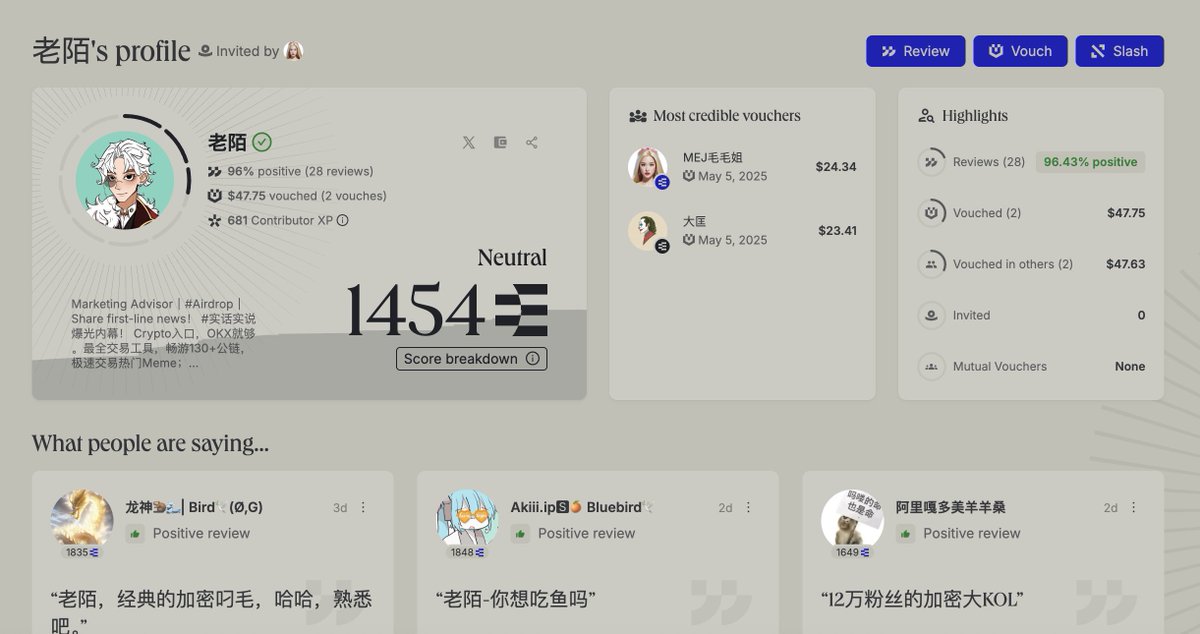Click the Invited highlight circular icon
The height and width of the screenshot is (634, 1200).
coord(931,315)
